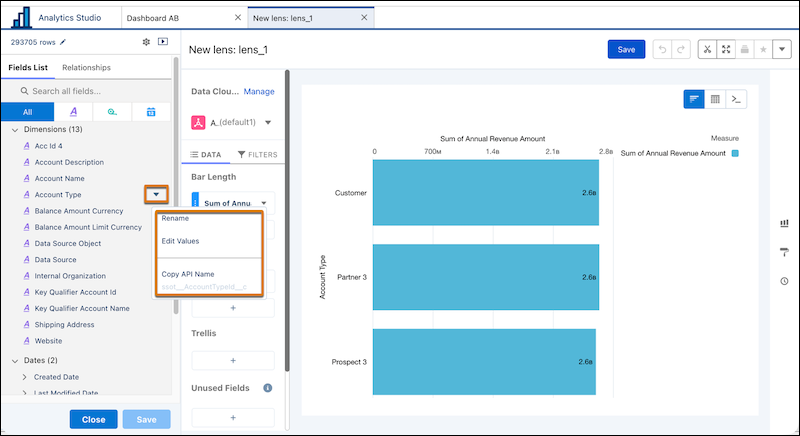800x436 pixels.
Task: Click the fields list vertical scrollbar
Action: (176, 186)
